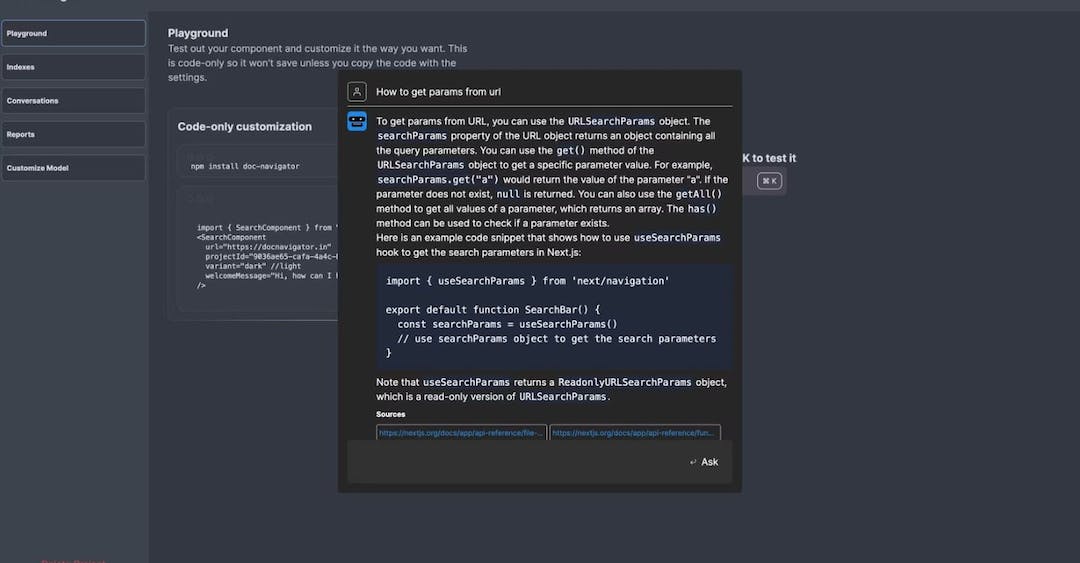
Task: Open Conversations in the sidebar
Action: click(x=73, y=101)
